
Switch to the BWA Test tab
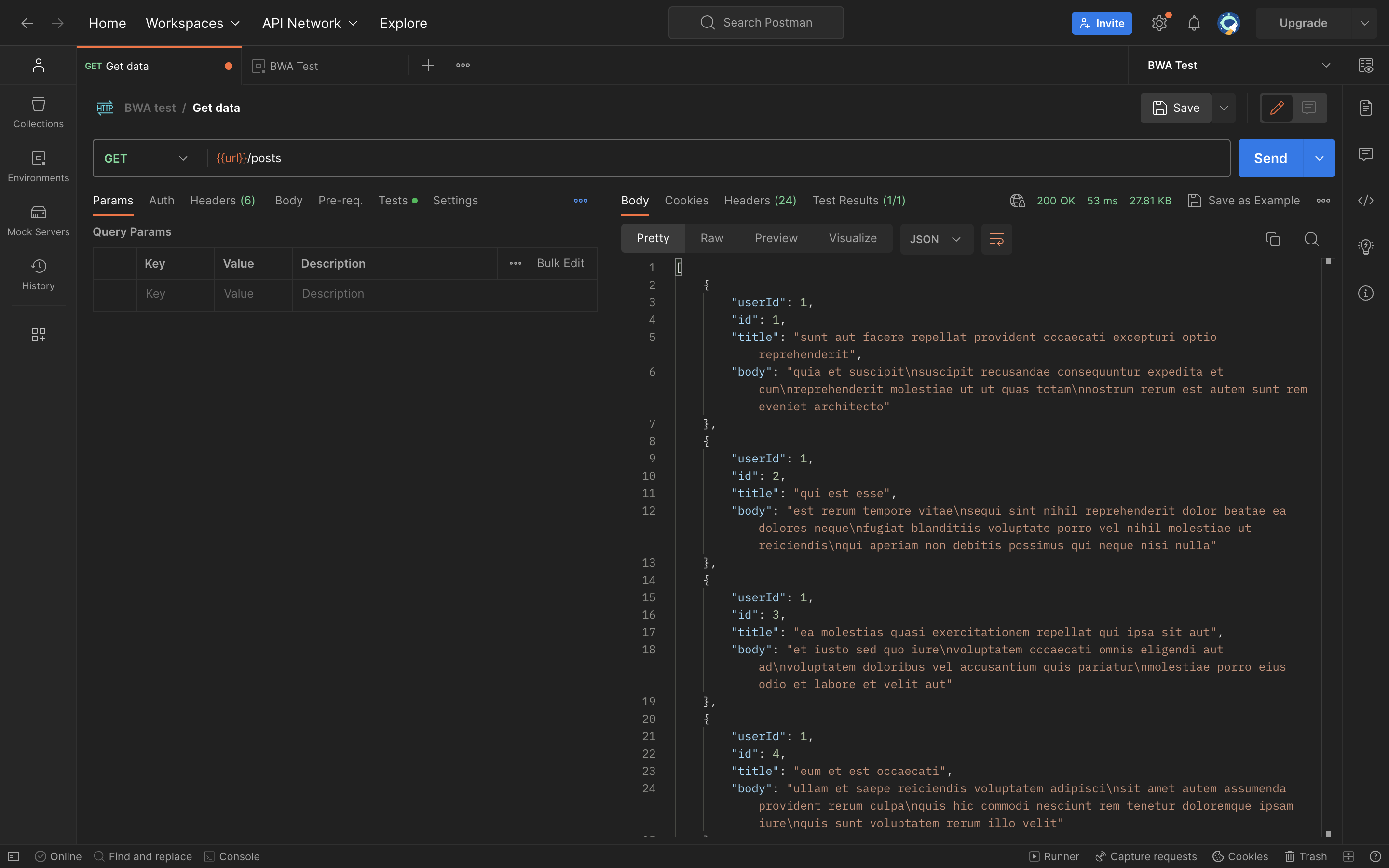[326, 66]
